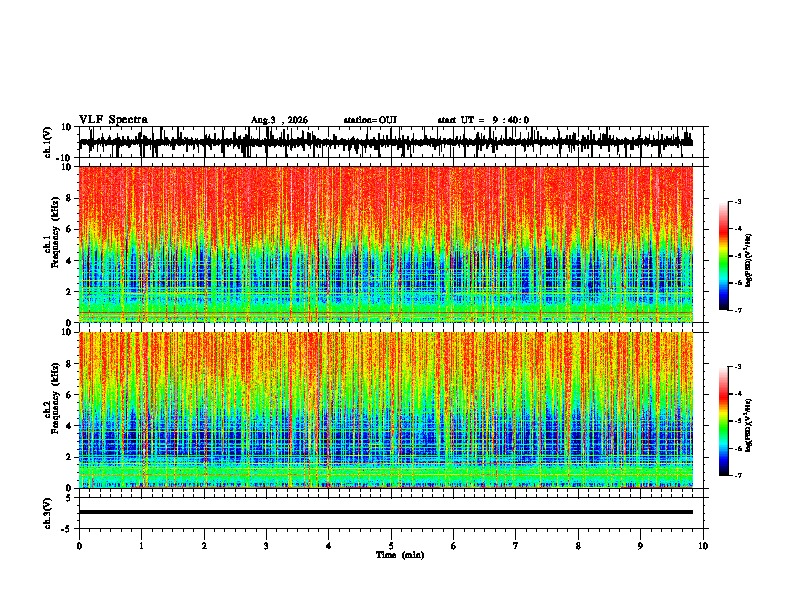This screenshot has height=612, width=792.
Task: Click the ch.1(V) waveform trace panel
Action: (393, 142)
